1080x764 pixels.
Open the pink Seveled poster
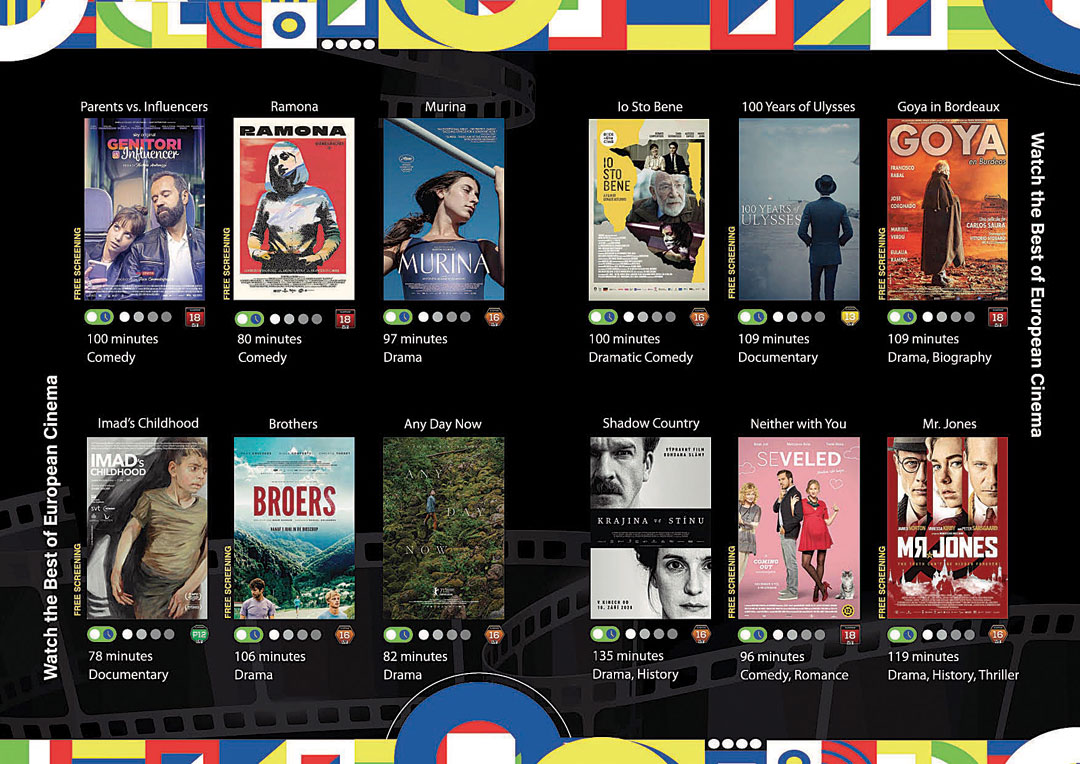(799, 528)
